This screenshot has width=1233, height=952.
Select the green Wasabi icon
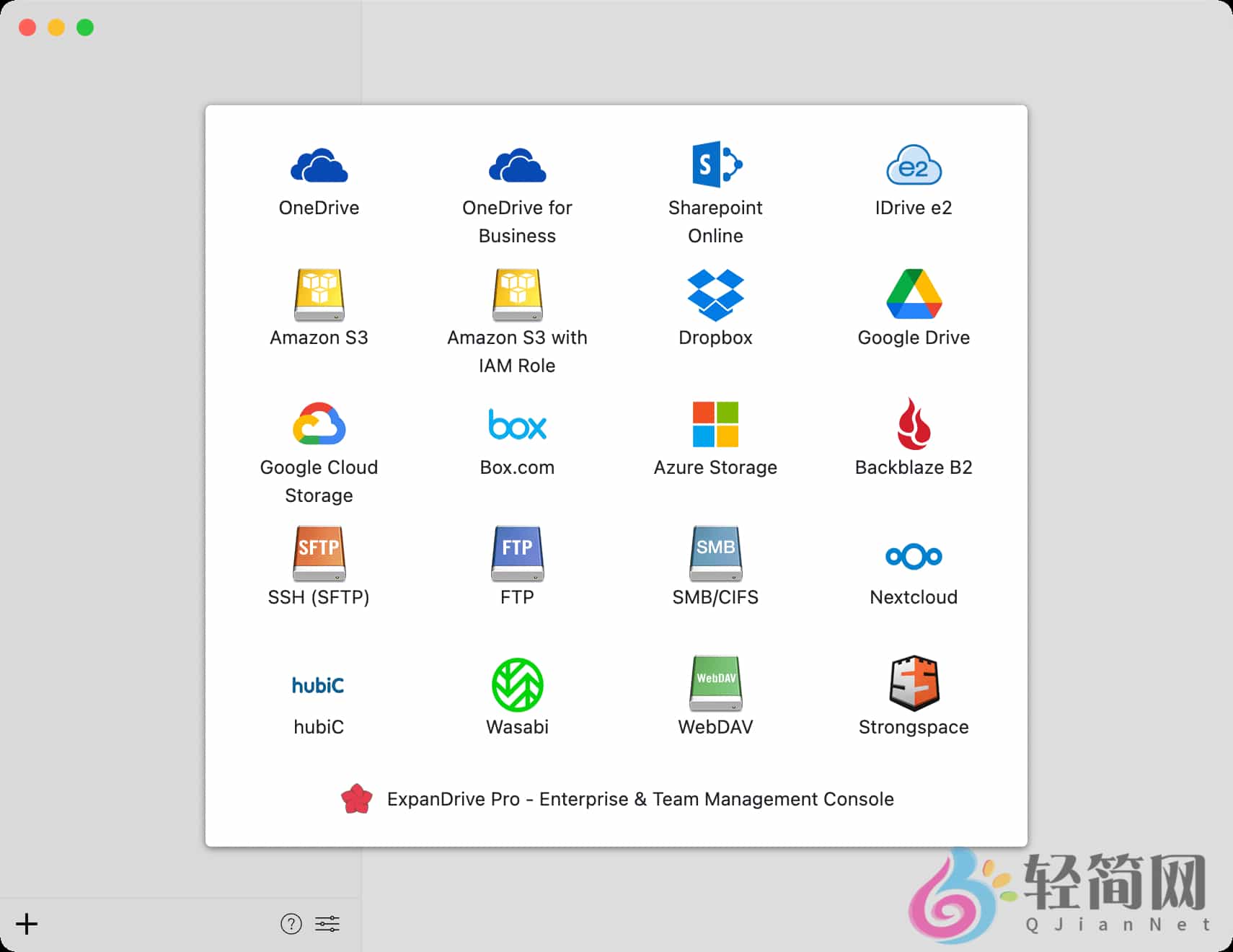click(x=517, y=684)
